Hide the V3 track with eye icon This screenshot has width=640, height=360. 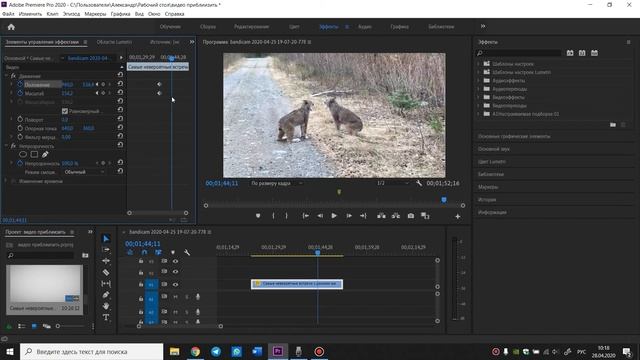[x=175, y=261]
